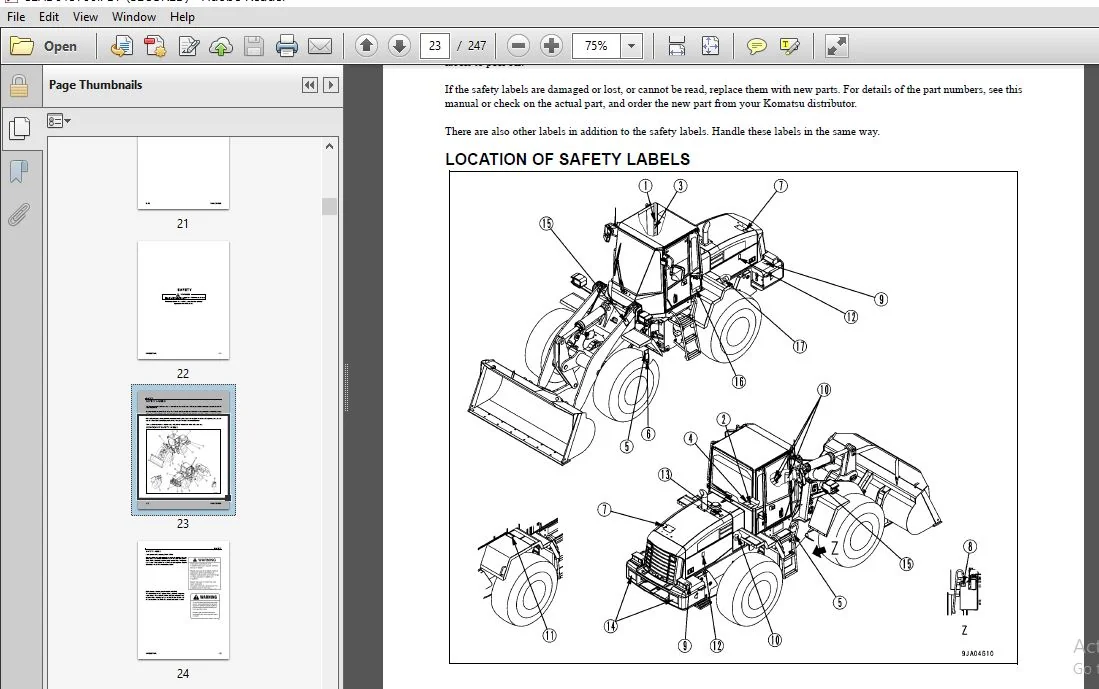
Task: Go to the previous page arrow
Action: (366, 46)
